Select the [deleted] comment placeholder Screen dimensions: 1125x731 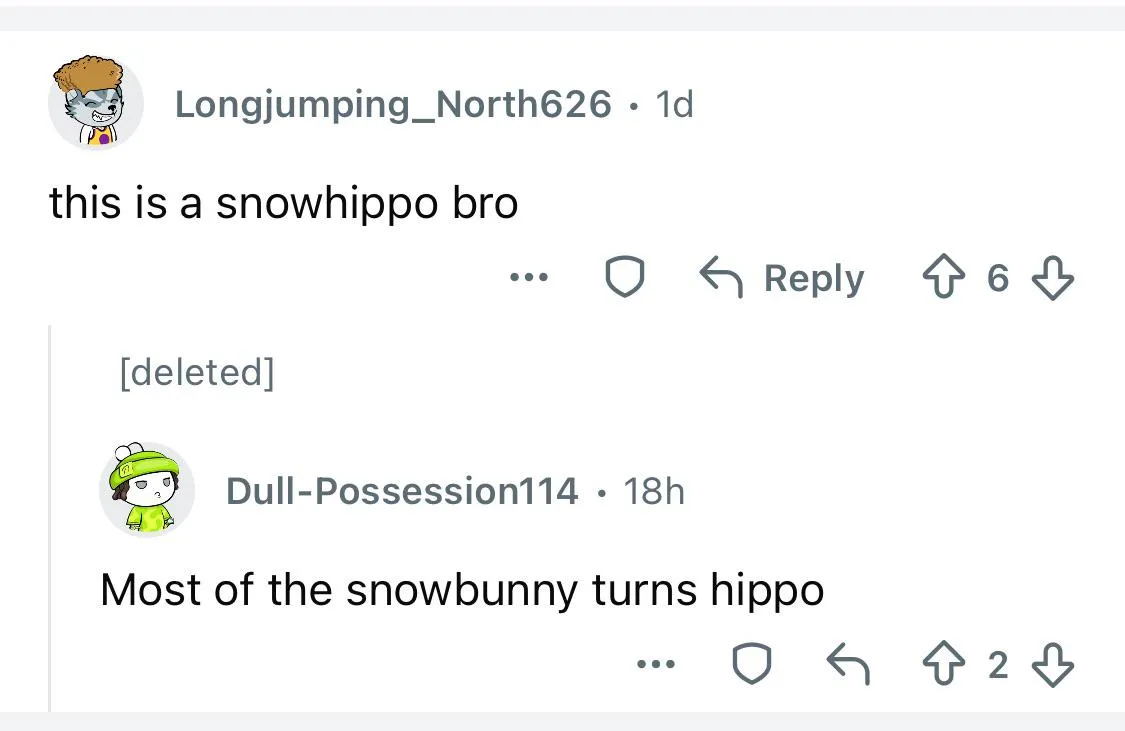196,372
